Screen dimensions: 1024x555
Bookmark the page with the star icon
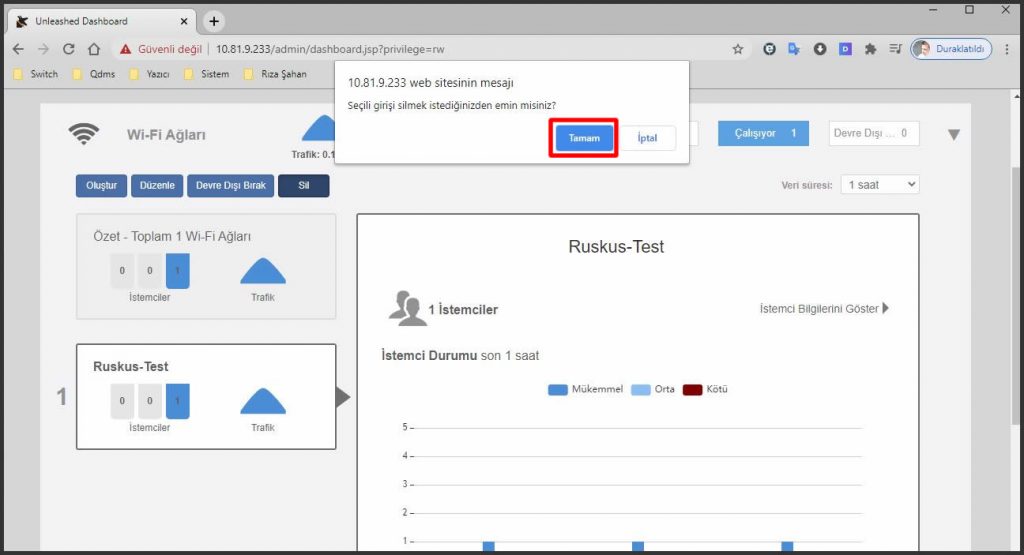click(738, 49)
